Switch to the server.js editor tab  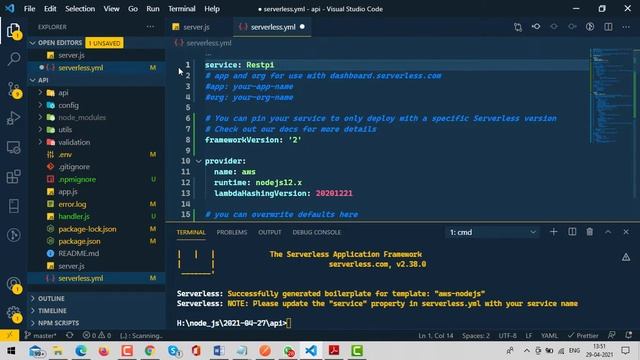pos(196,27)
